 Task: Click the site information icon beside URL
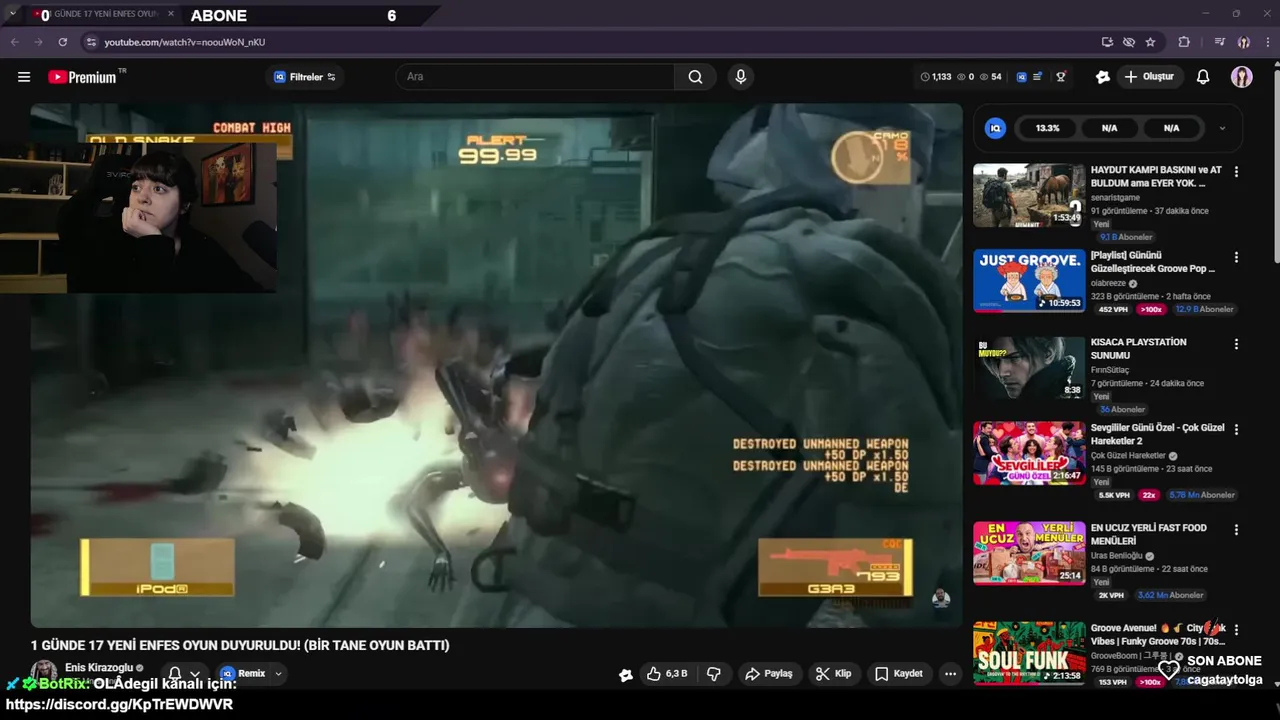point(91,42)
